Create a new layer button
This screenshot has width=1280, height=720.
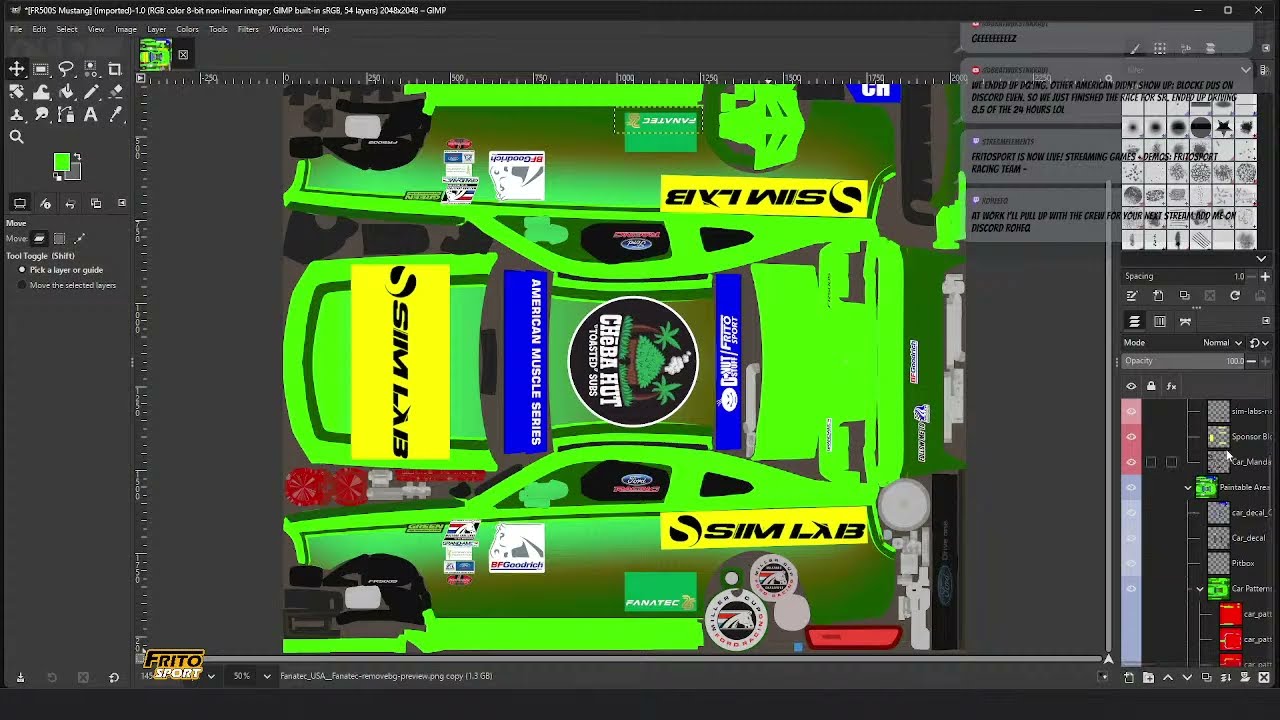(1129, 678)
